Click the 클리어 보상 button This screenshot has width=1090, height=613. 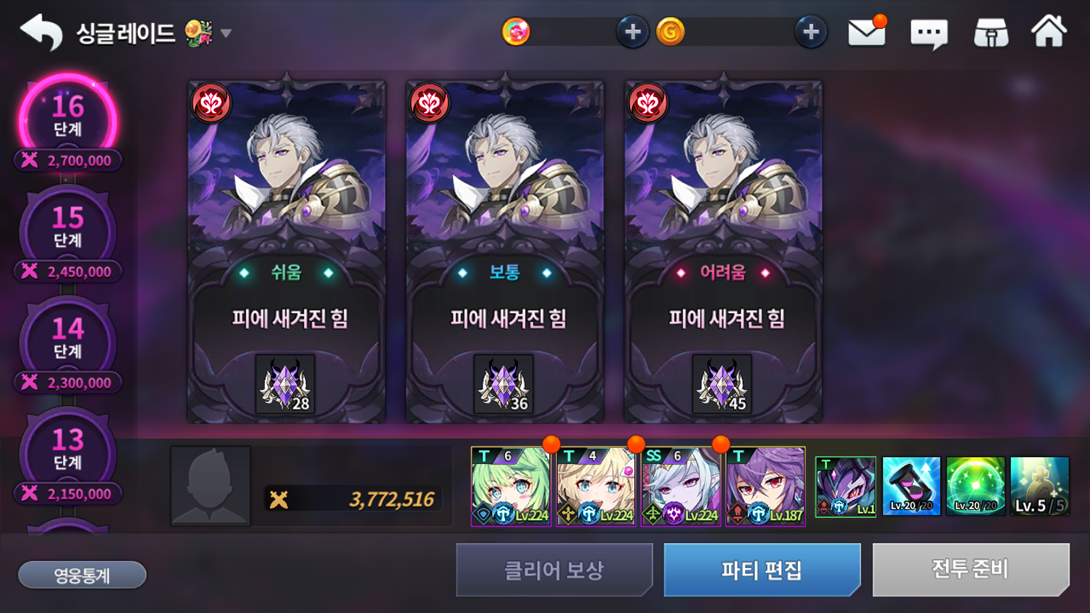click(554, 570)
